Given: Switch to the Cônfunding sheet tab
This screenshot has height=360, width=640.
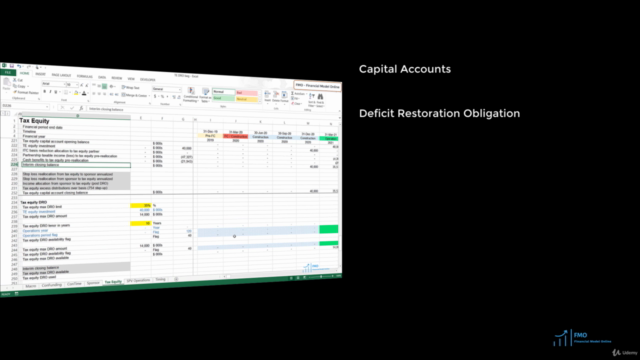Looking at the screenshot, I should (x=52, y=285).
